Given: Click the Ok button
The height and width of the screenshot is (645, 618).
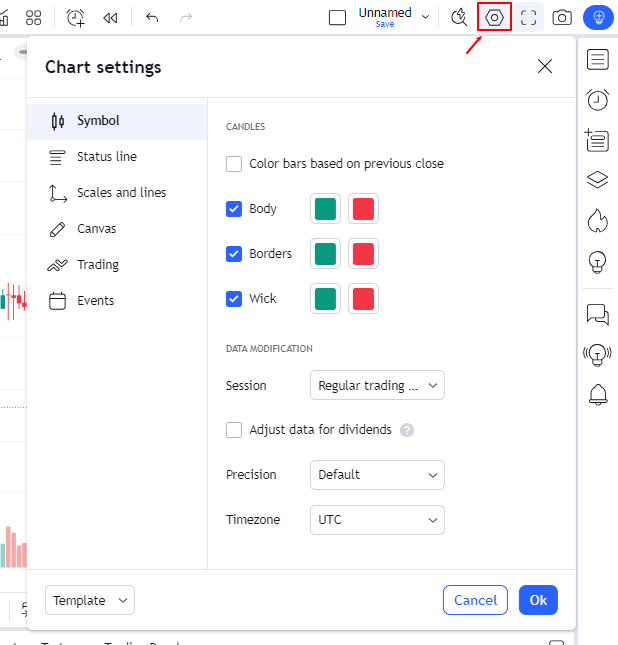Looking at the screenshot, I should click(538, 600).
